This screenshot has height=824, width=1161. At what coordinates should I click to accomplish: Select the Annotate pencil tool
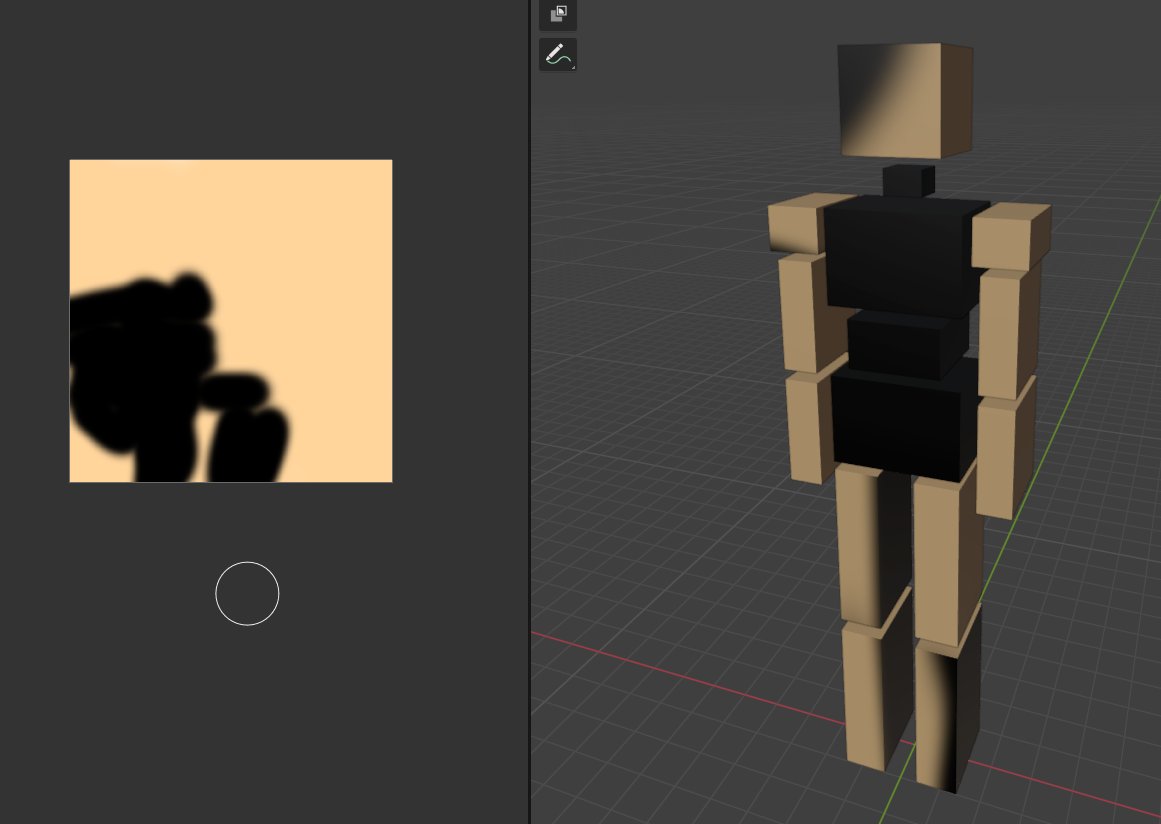pyautogui.click(x=558, y=55)
